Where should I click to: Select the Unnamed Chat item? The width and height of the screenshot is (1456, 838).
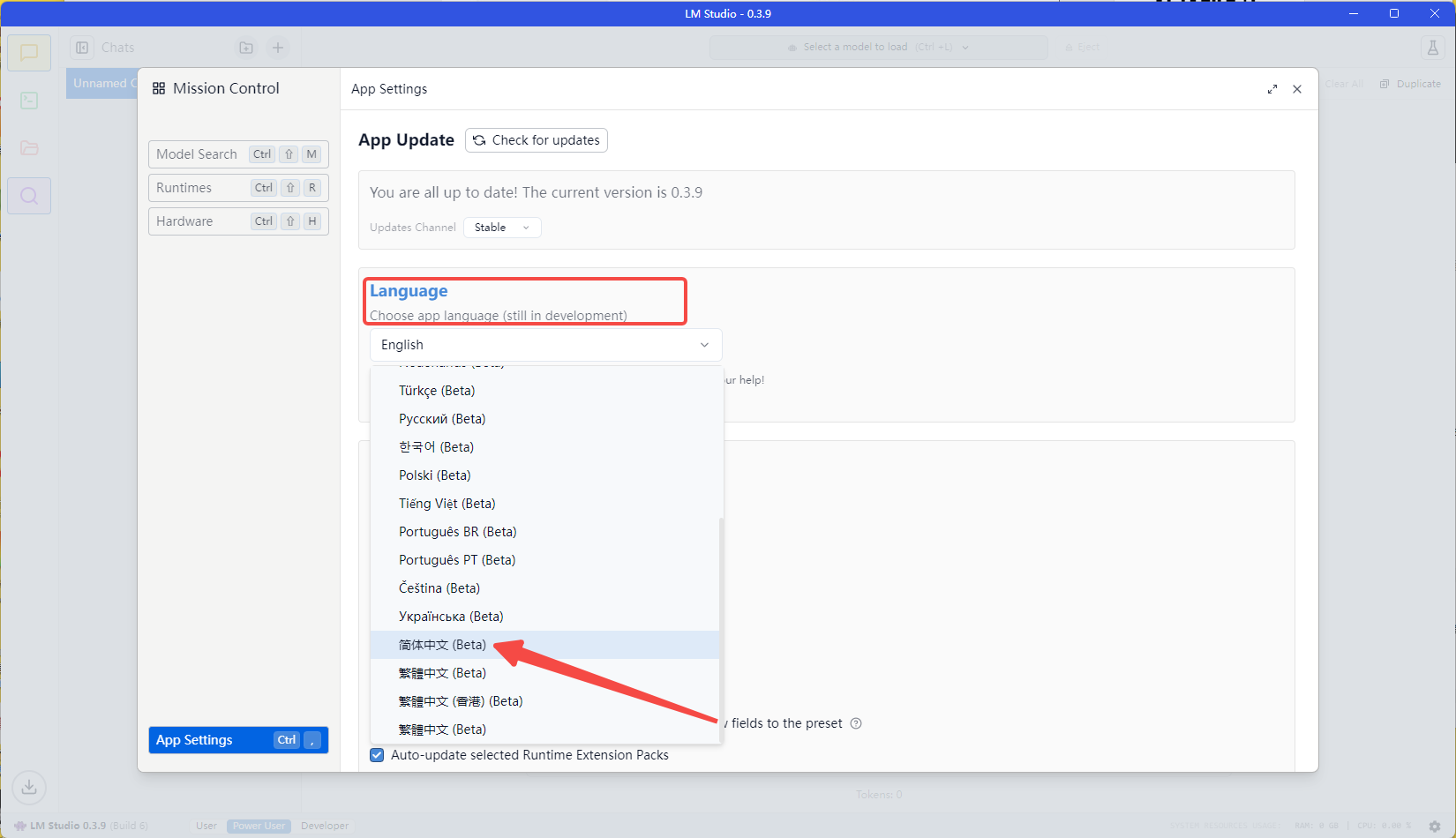click(x=102, y=84)
